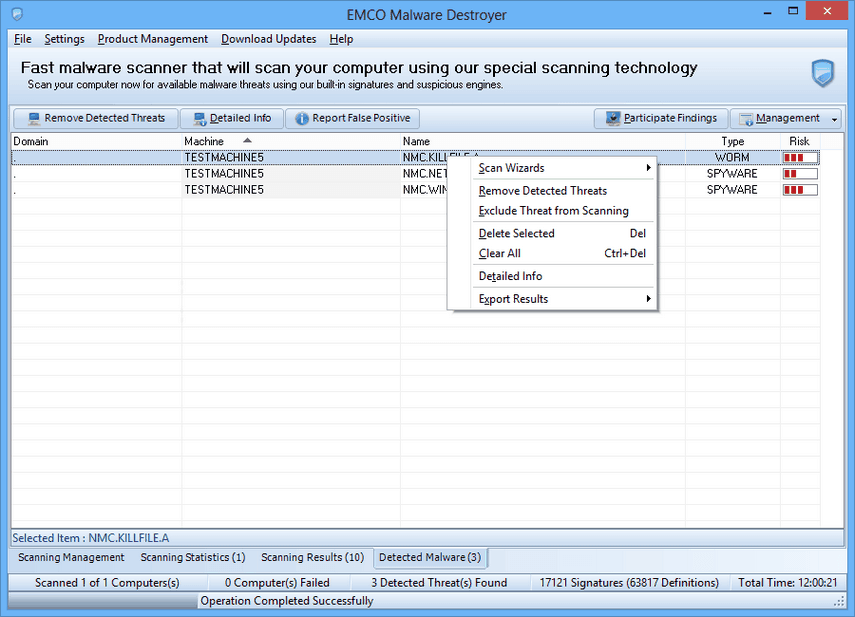Viewport: 855px width, 617px height.
Task: Click the Detailed Info toolbar icon
Action: point(200,118)
